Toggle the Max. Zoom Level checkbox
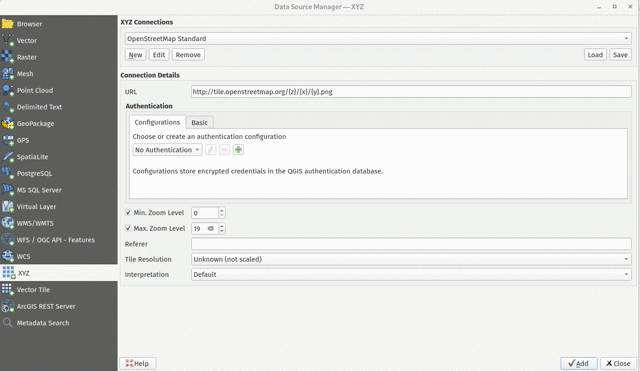Viewport: 640px width, 371px height. coord(128,228)
